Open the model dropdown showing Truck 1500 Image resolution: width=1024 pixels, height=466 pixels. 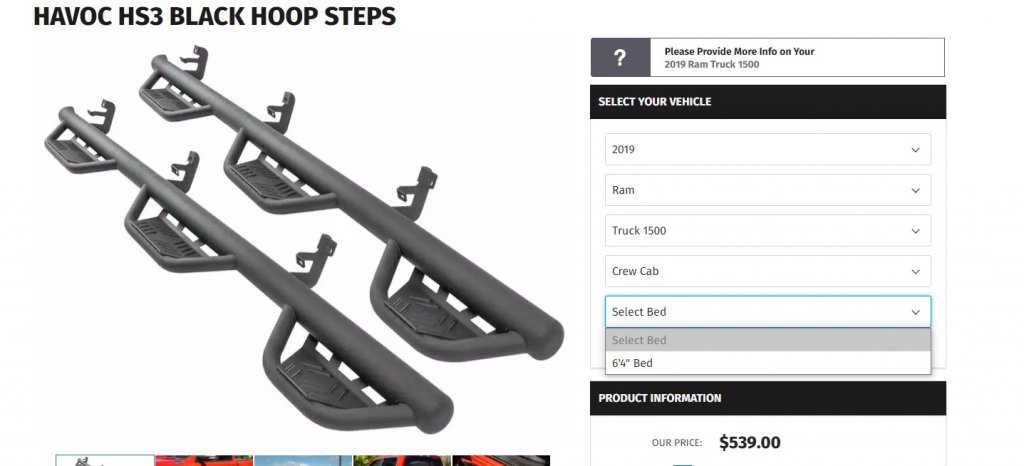[x=767, y=230]
